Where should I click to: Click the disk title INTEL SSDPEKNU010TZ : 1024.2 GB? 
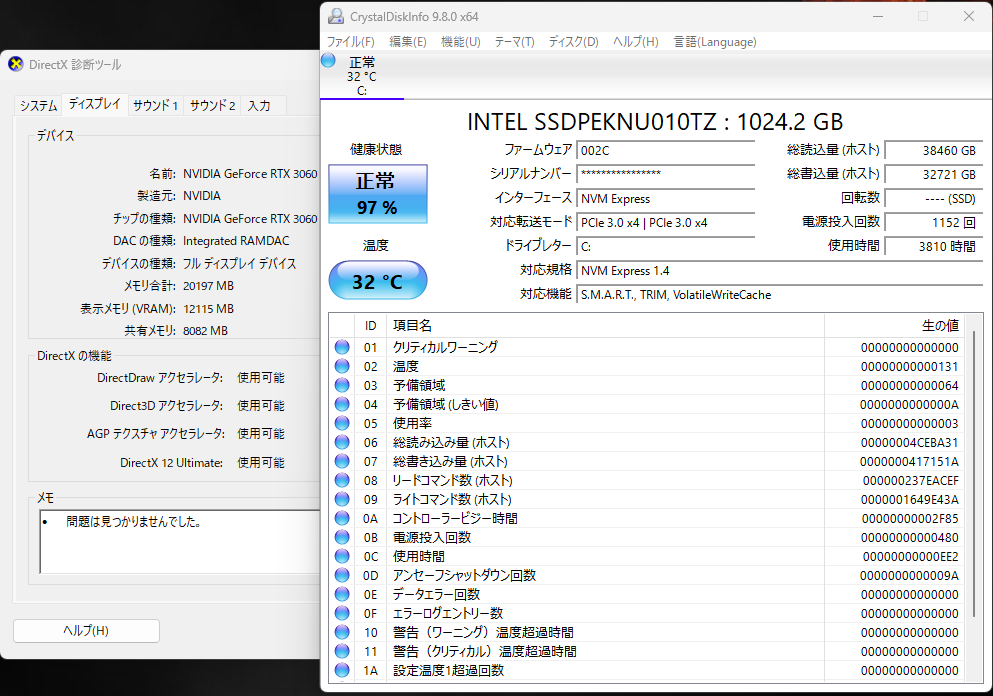pos(655,122)
